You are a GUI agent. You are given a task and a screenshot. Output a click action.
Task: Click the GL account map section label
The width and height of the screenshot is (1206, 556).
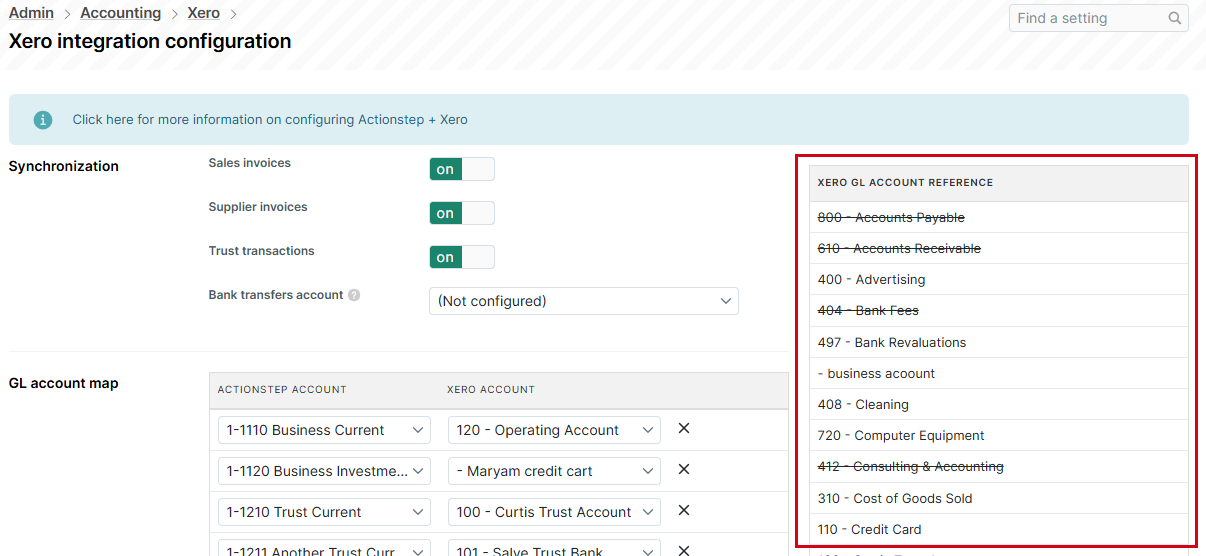click(x=64, y=383)
